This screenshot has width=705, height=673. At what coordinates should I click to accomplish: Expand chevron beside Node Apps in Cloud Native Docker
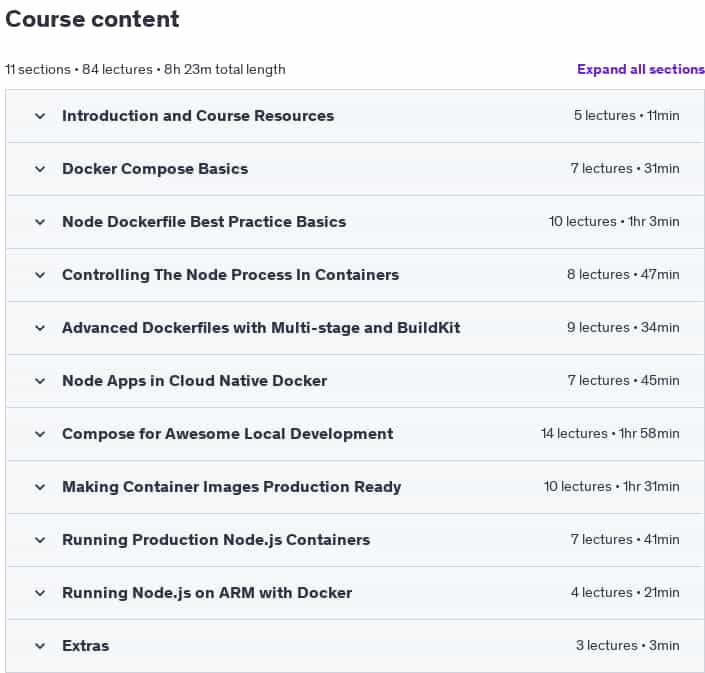pyautogui.click(x=40, y=381)
